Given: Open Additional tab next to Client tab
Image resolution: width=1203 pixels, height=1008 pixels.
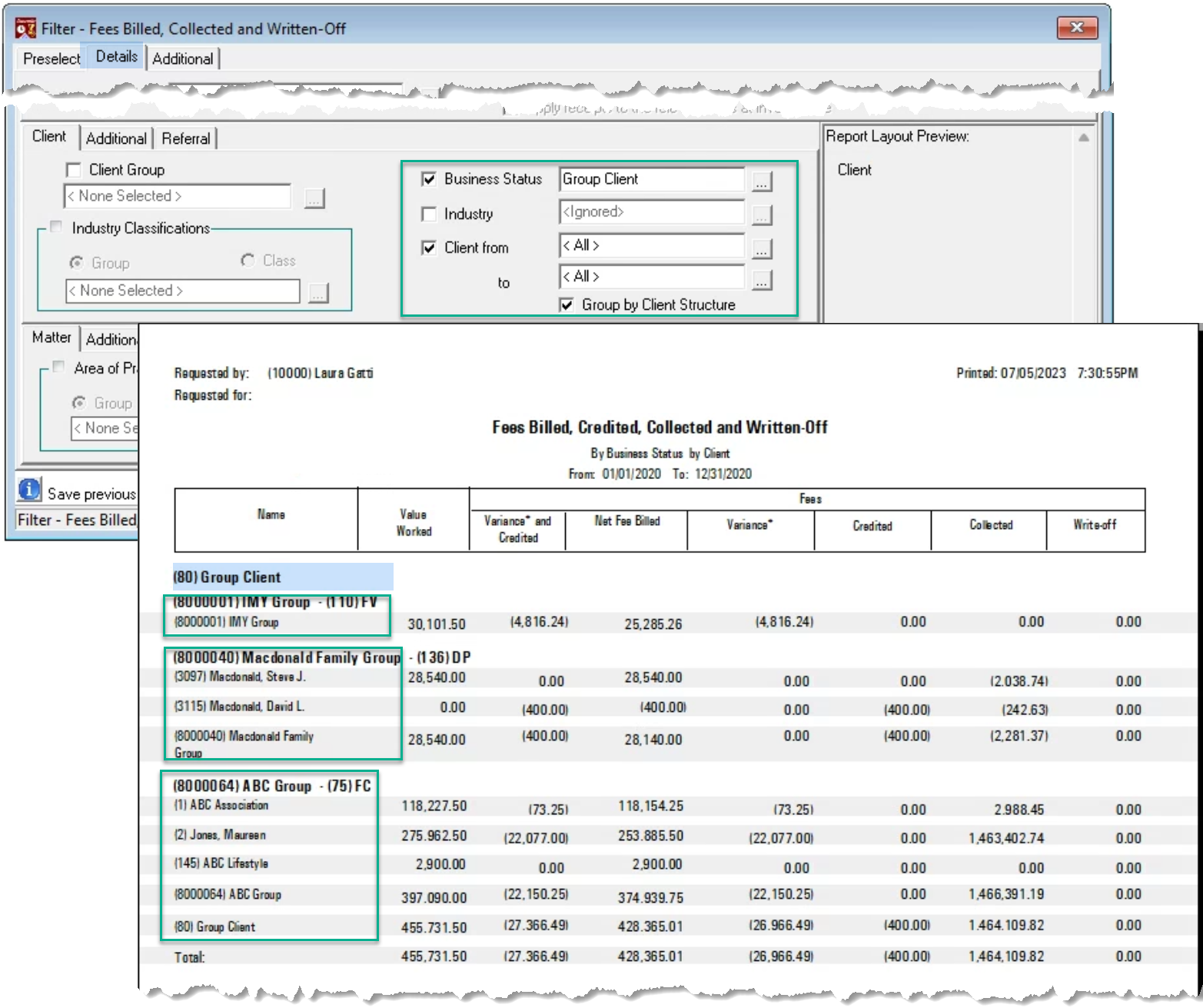Looking at the screenshot, I should point(116,138).
